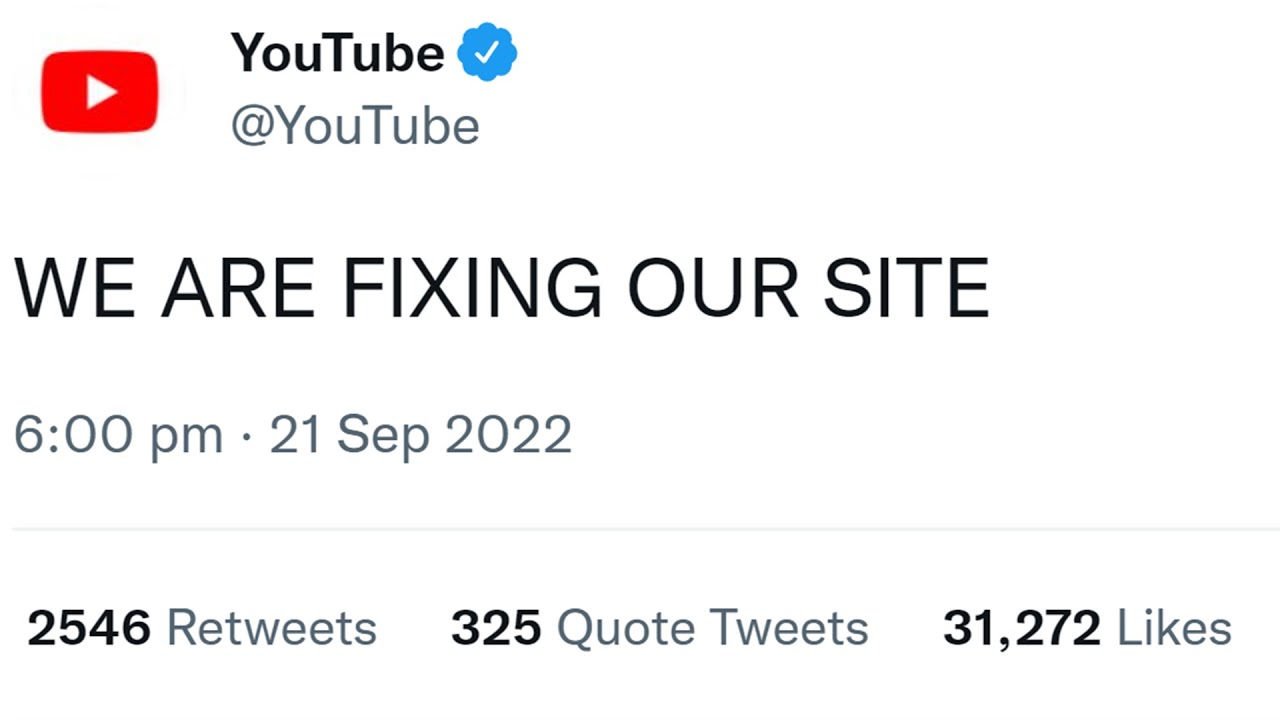Screen dimensions: 1280x720
Task: Open the Likes label
Action: [1174, 628]
